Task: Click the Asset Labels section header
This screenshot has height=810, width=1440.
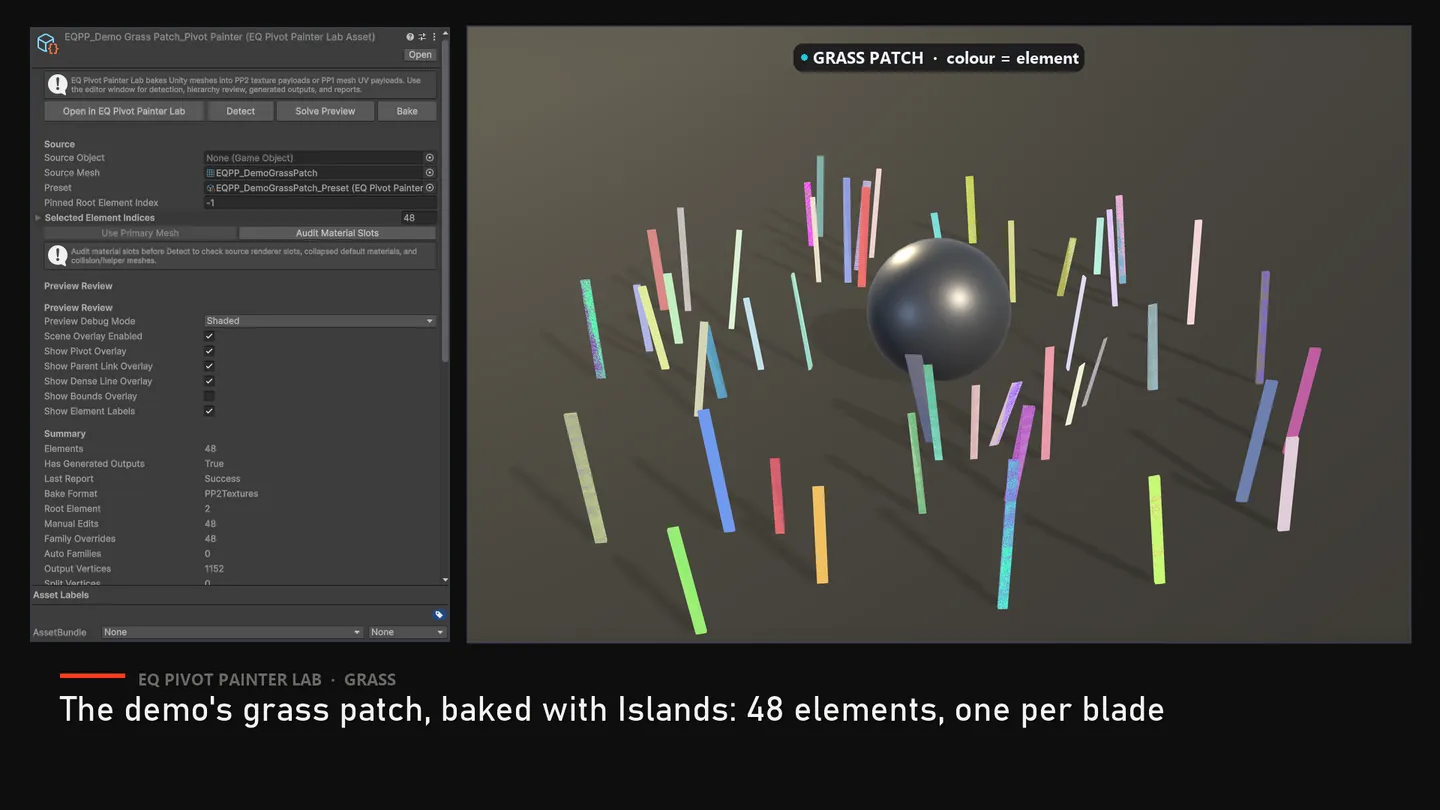Action: click(61, 595)
